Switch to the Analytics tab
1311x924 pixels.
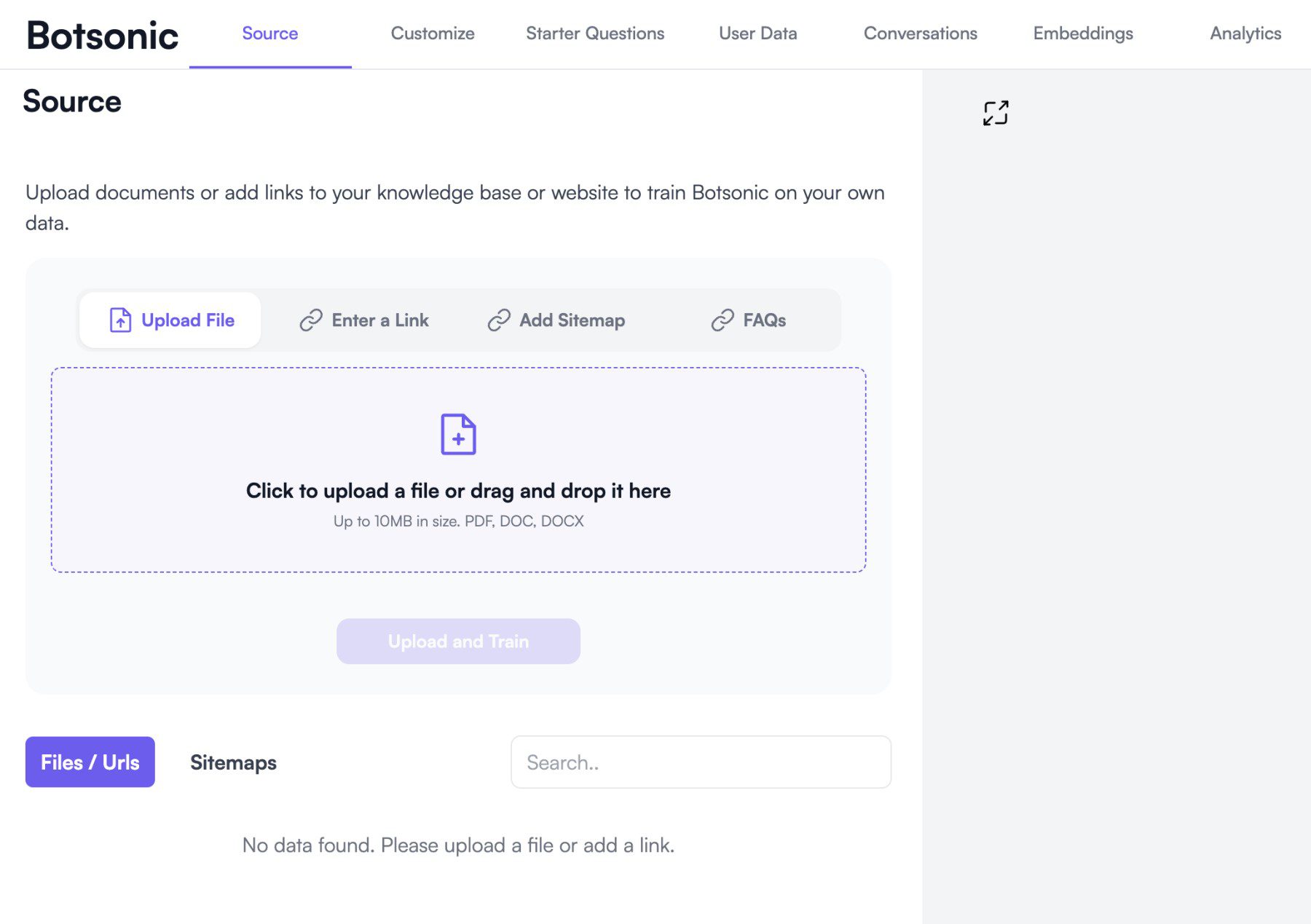point(1245,33)
